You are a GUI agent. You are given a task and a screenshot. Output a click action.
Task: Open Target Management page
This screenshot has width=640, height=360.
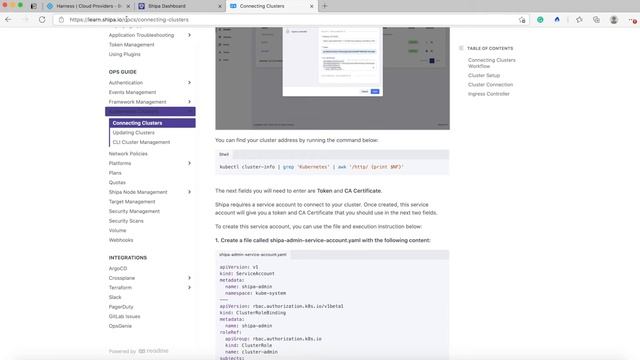pos(132,202)
